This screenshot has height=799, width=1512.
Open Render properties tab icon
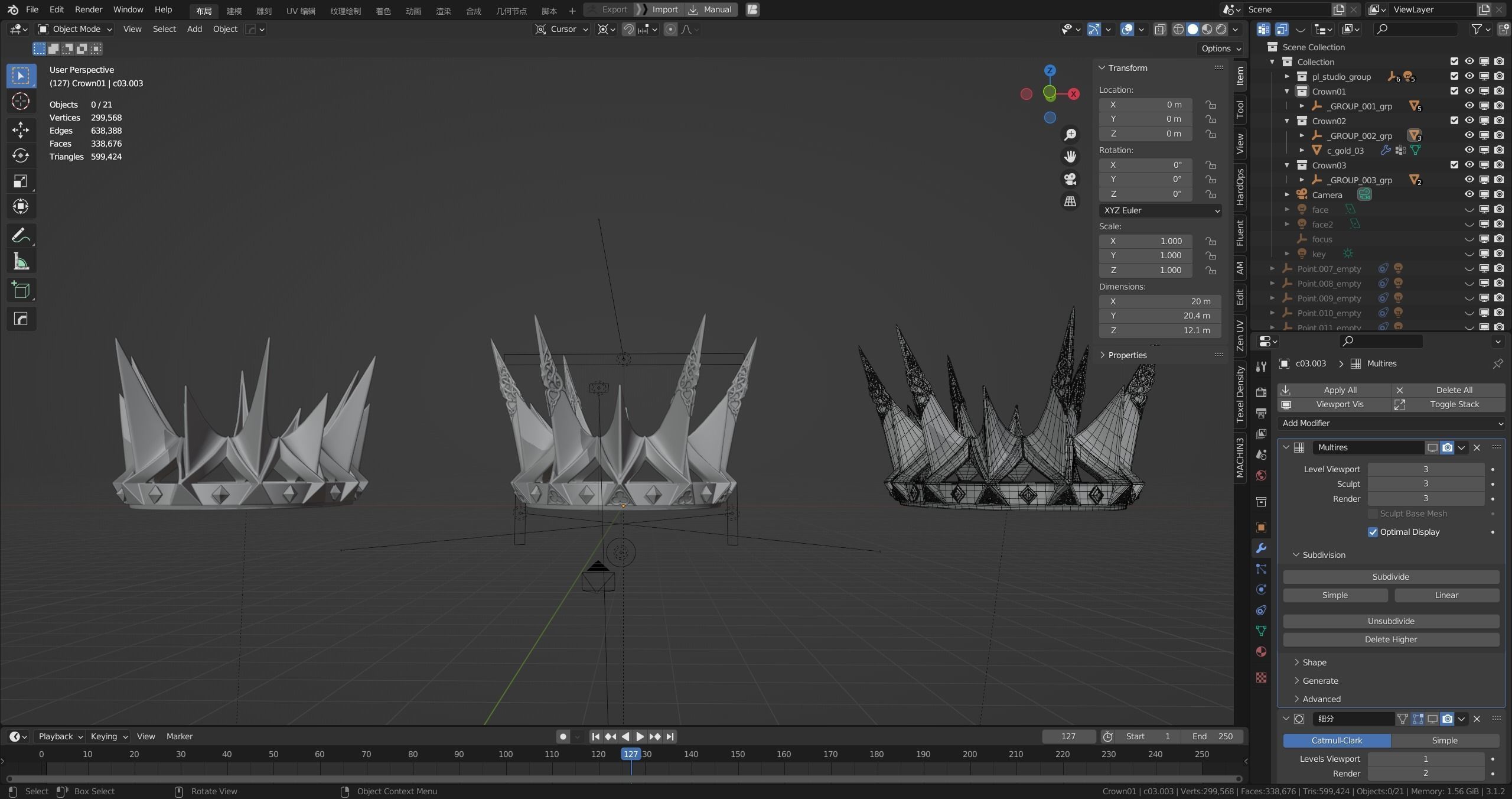1261,392
